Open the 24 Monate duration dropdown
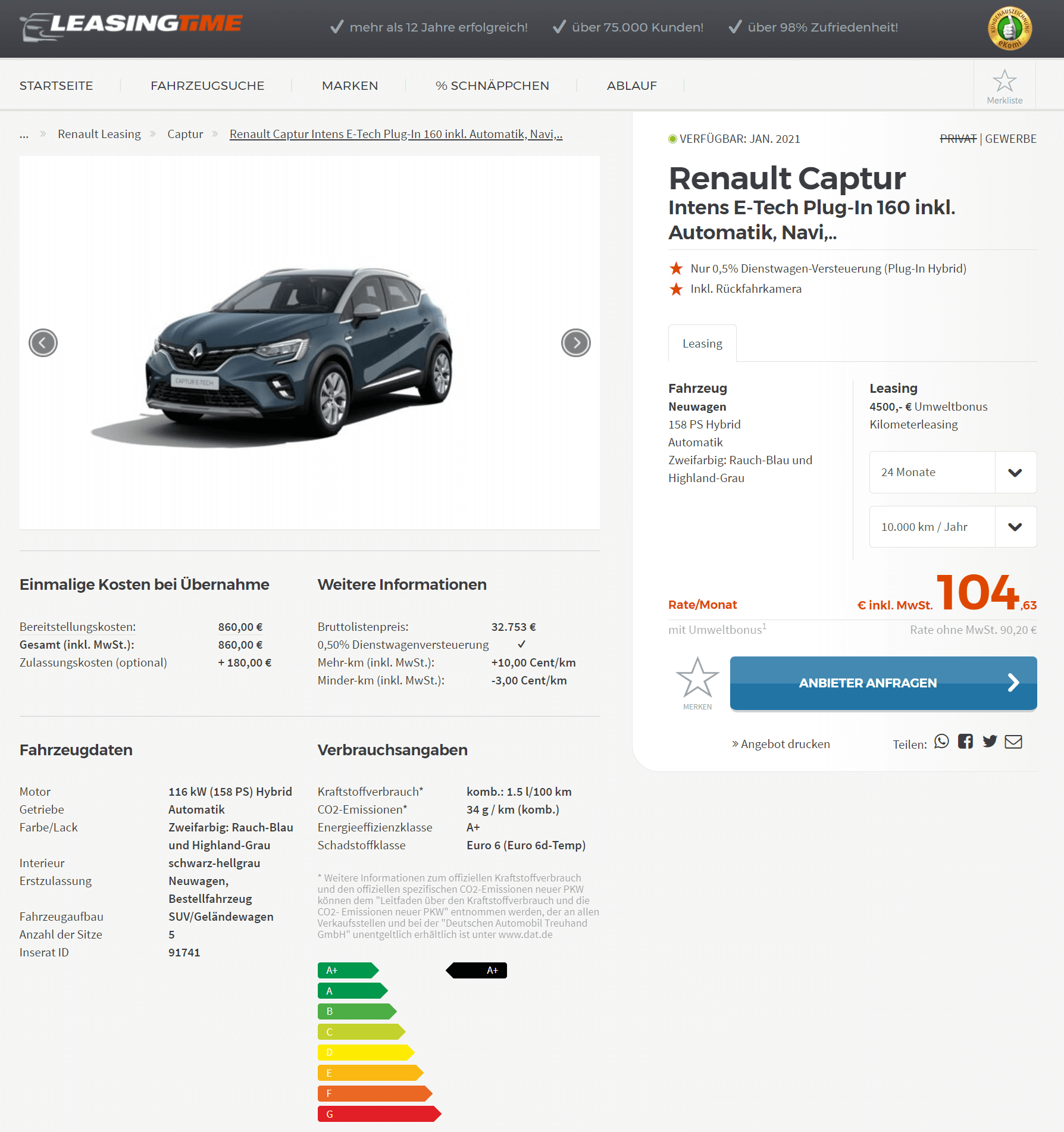This screenshot has height=1132, width=1064. 953,472
